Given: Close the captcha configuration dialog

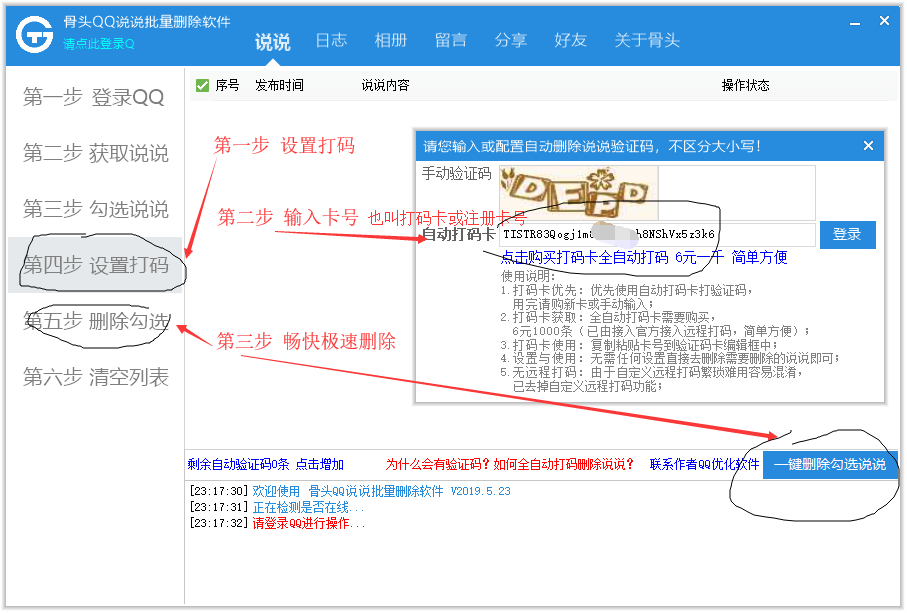Looking at the screenshot, I should click(x=868, y=146).
